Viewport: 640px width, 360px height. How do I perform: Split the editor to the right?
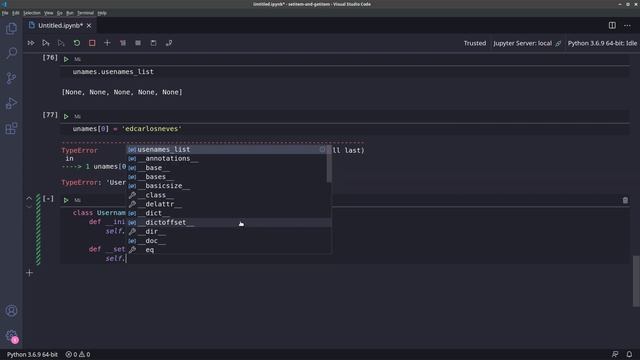[x=612, y=25]
